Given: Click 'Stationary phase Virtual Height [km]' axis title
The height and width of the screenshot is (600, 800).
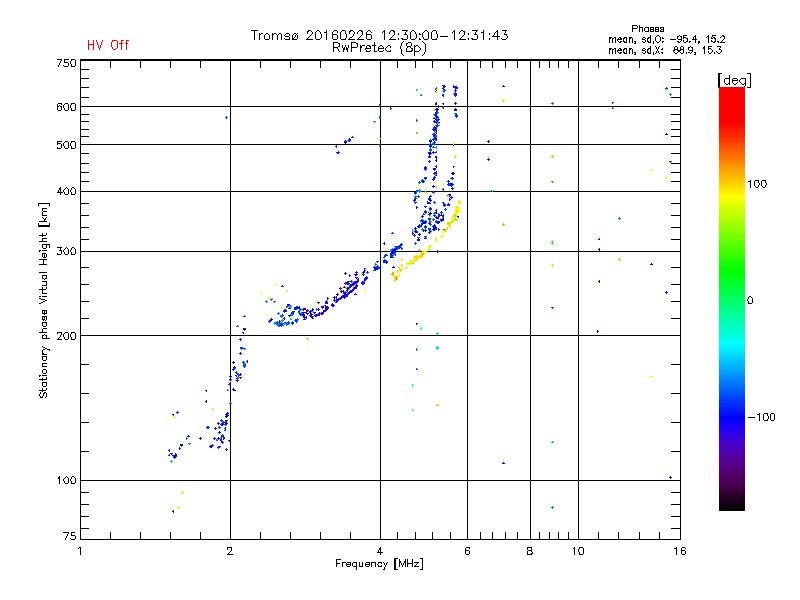Looking at the screenshot, I should click(x=44, y=301).
